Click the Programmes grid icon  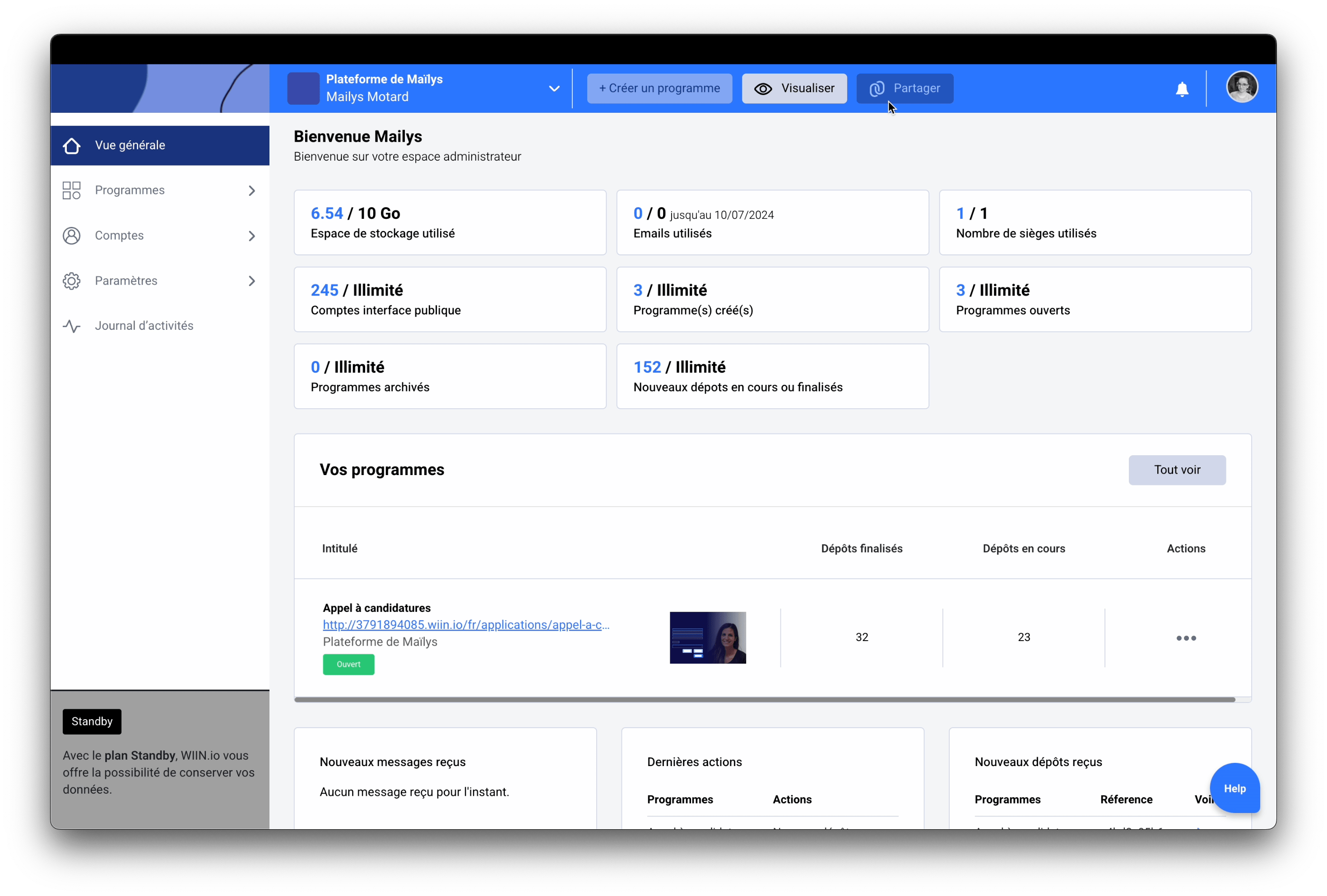coord(71,190)
